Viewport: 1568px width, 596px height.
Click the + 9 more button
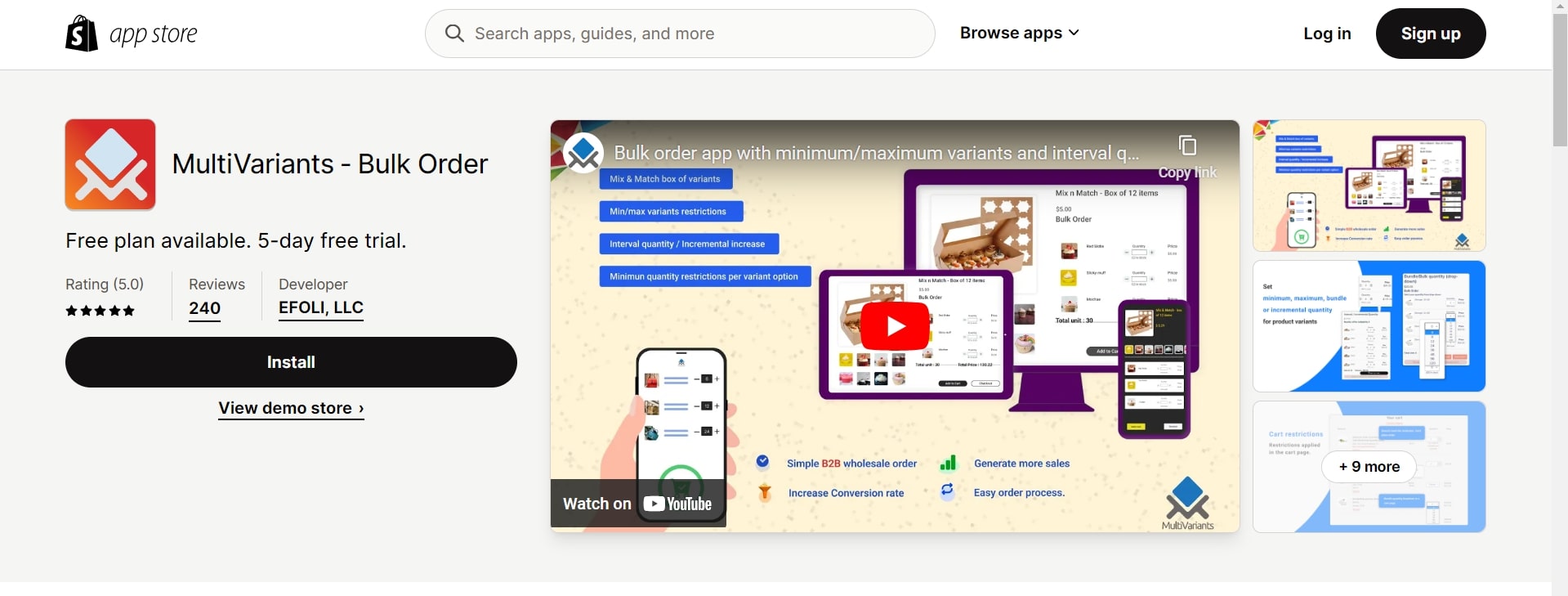pyautogui.click(x=1369, y=467)
